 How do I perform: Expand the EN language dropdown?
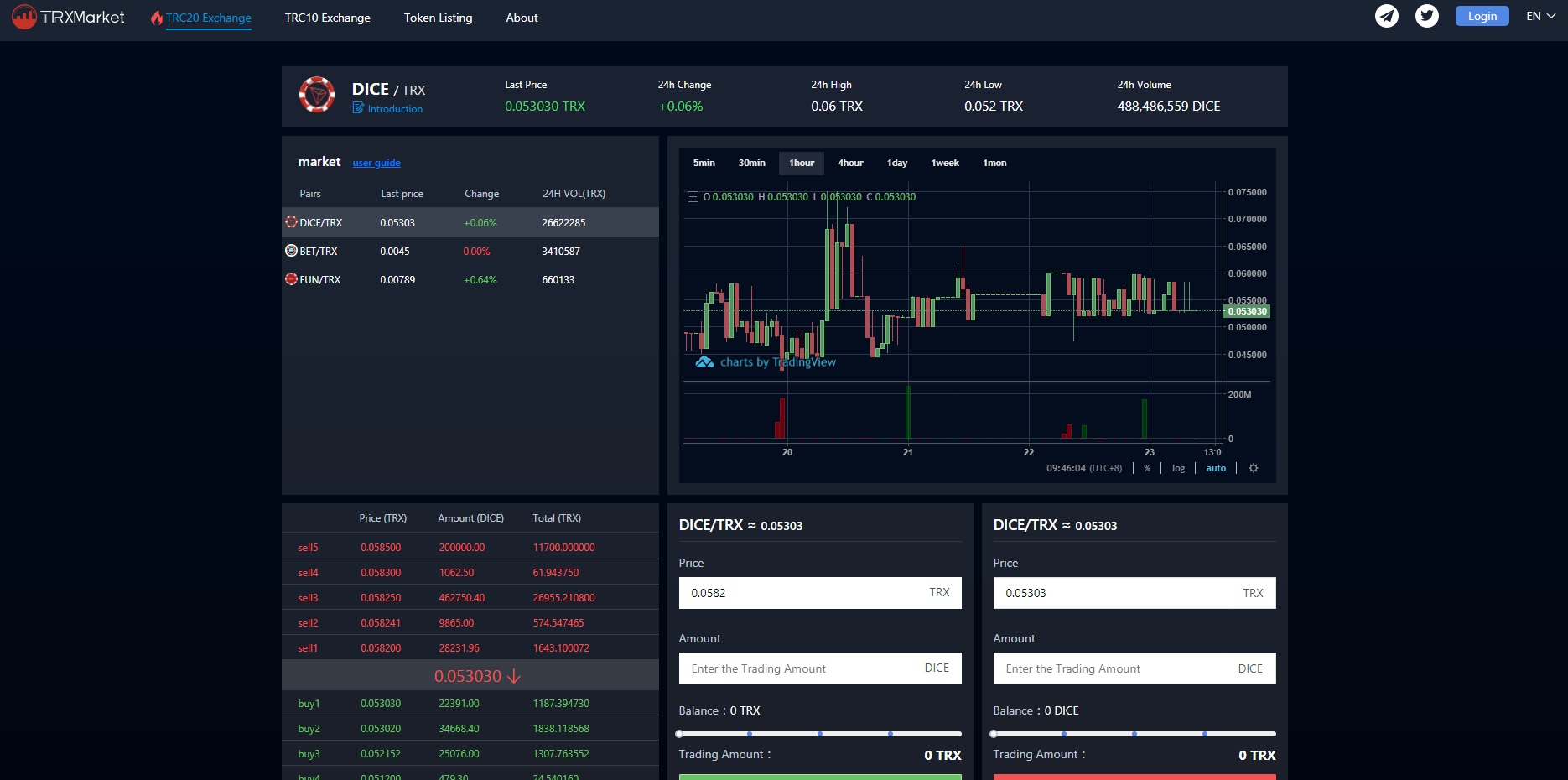coord(1541,17)
